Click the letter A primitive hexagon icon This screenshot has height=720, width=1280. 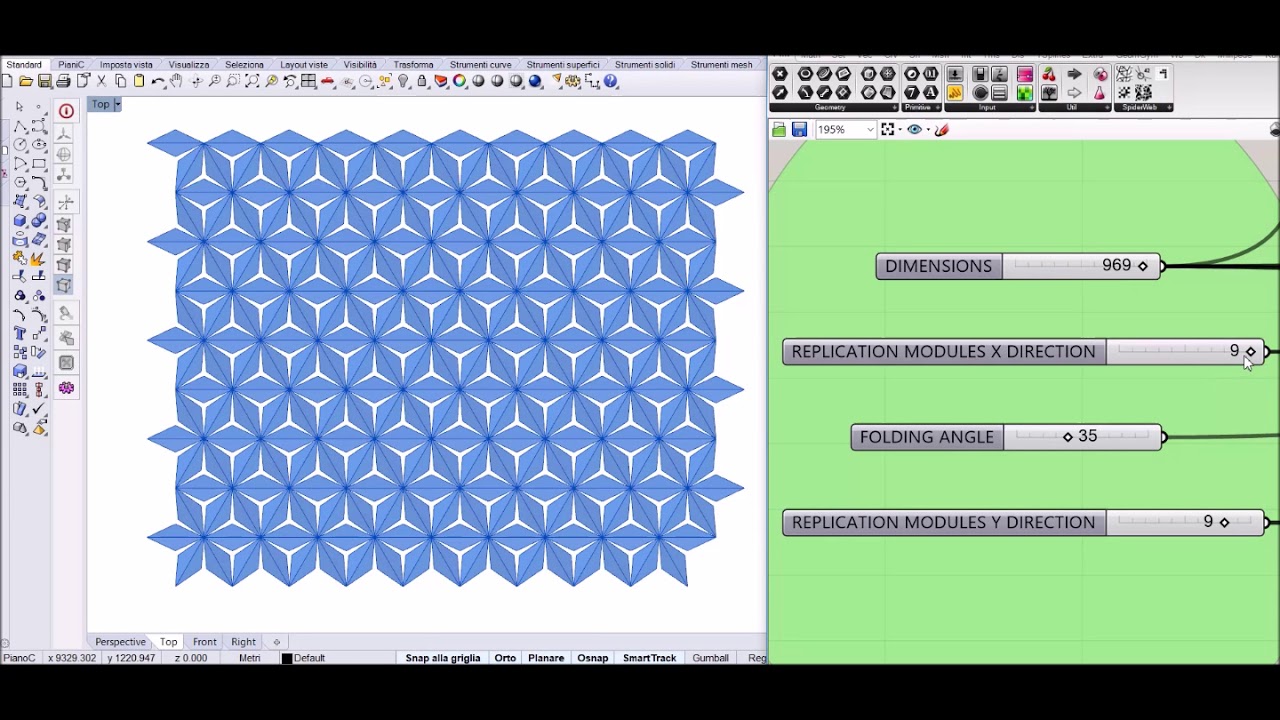(930, 92)
